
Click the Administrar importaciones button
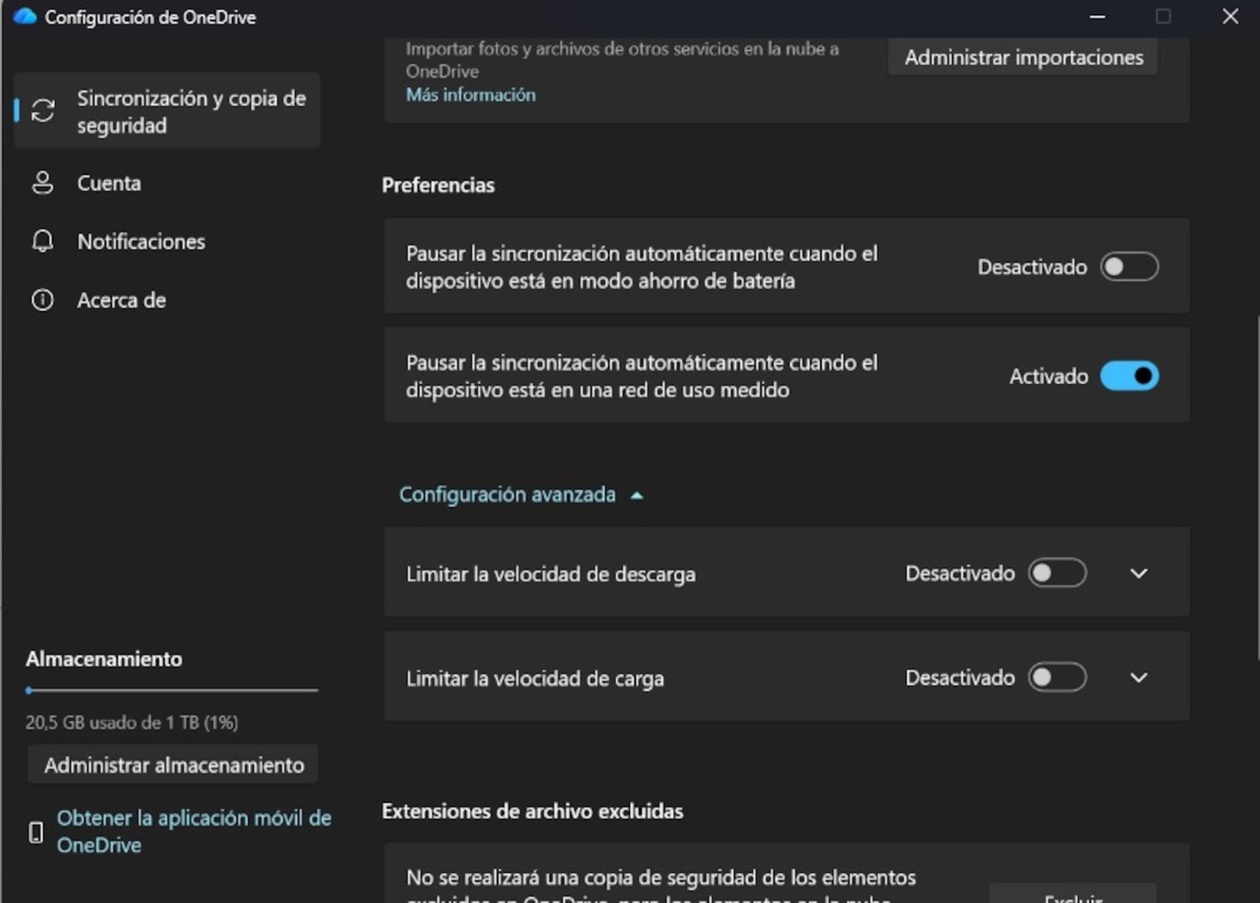coord(1022,57)
